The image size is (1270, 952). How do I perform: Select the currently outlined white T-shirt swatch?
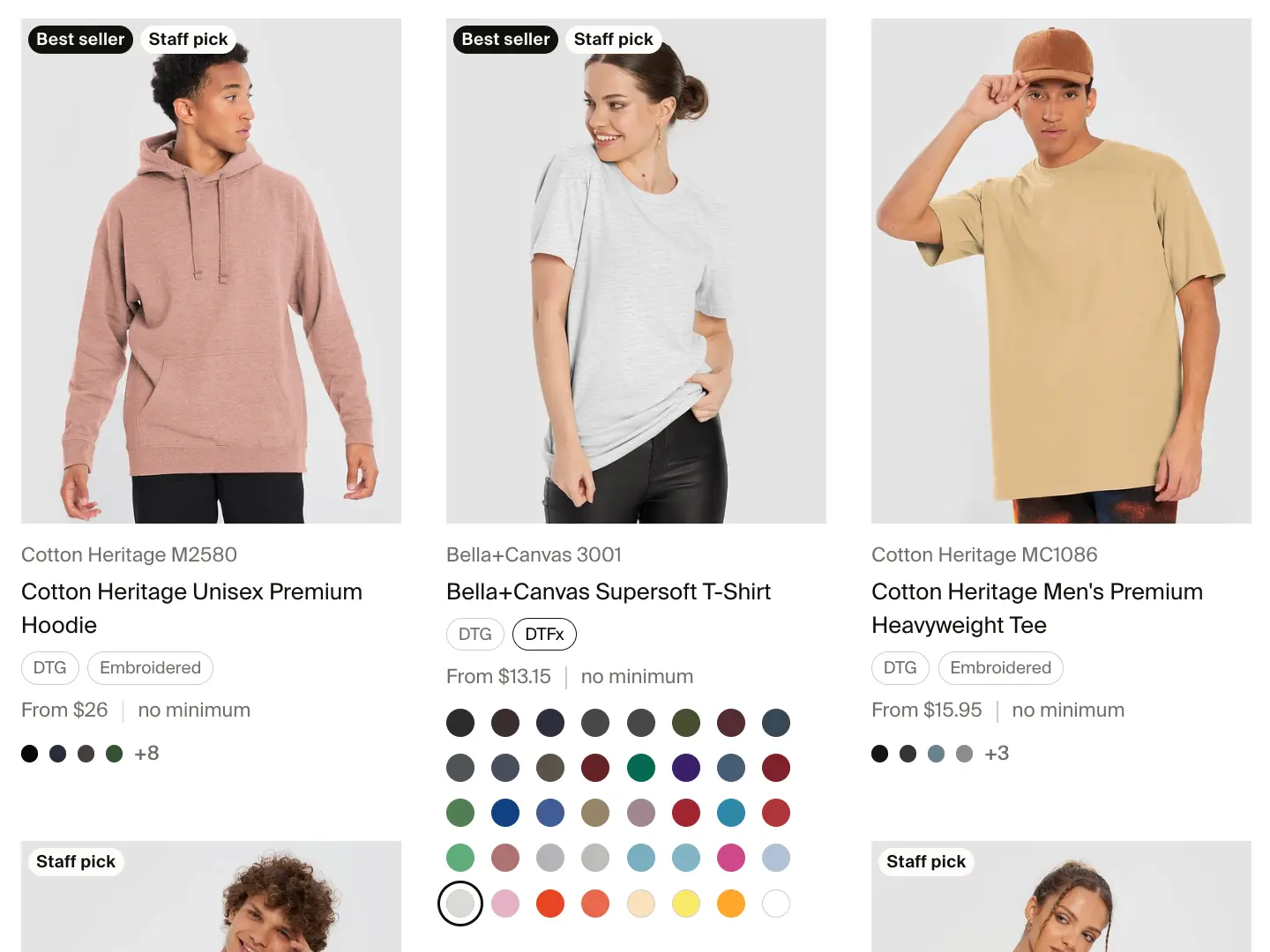[460, 903]
